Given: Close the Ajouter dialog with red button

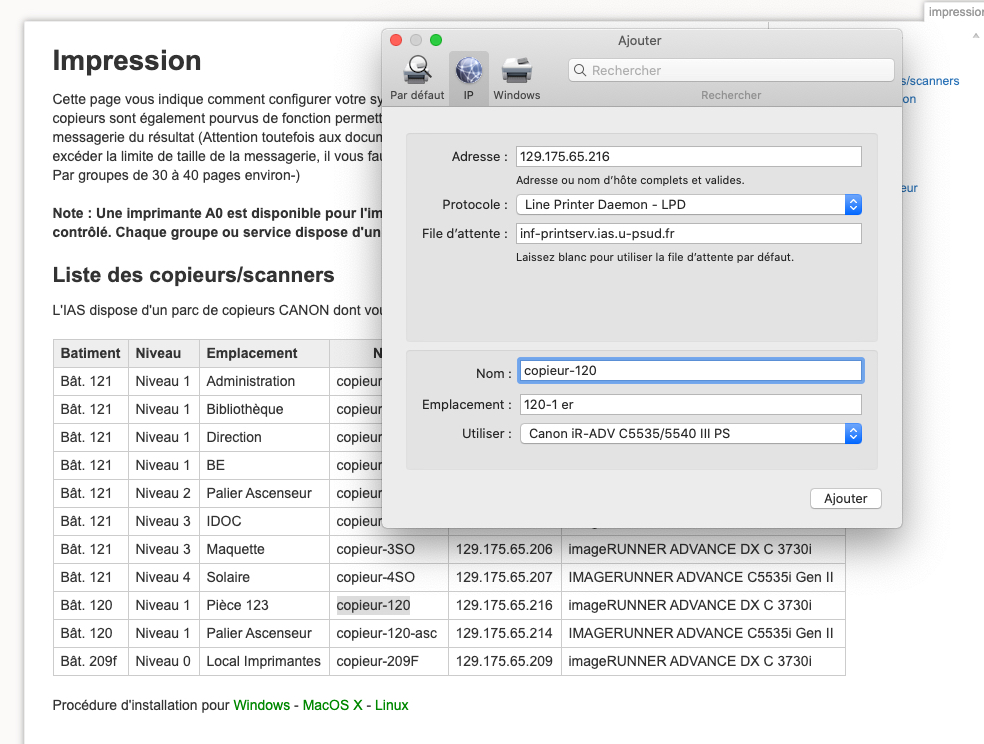Looking at the screenshot, I should point(396,40).
